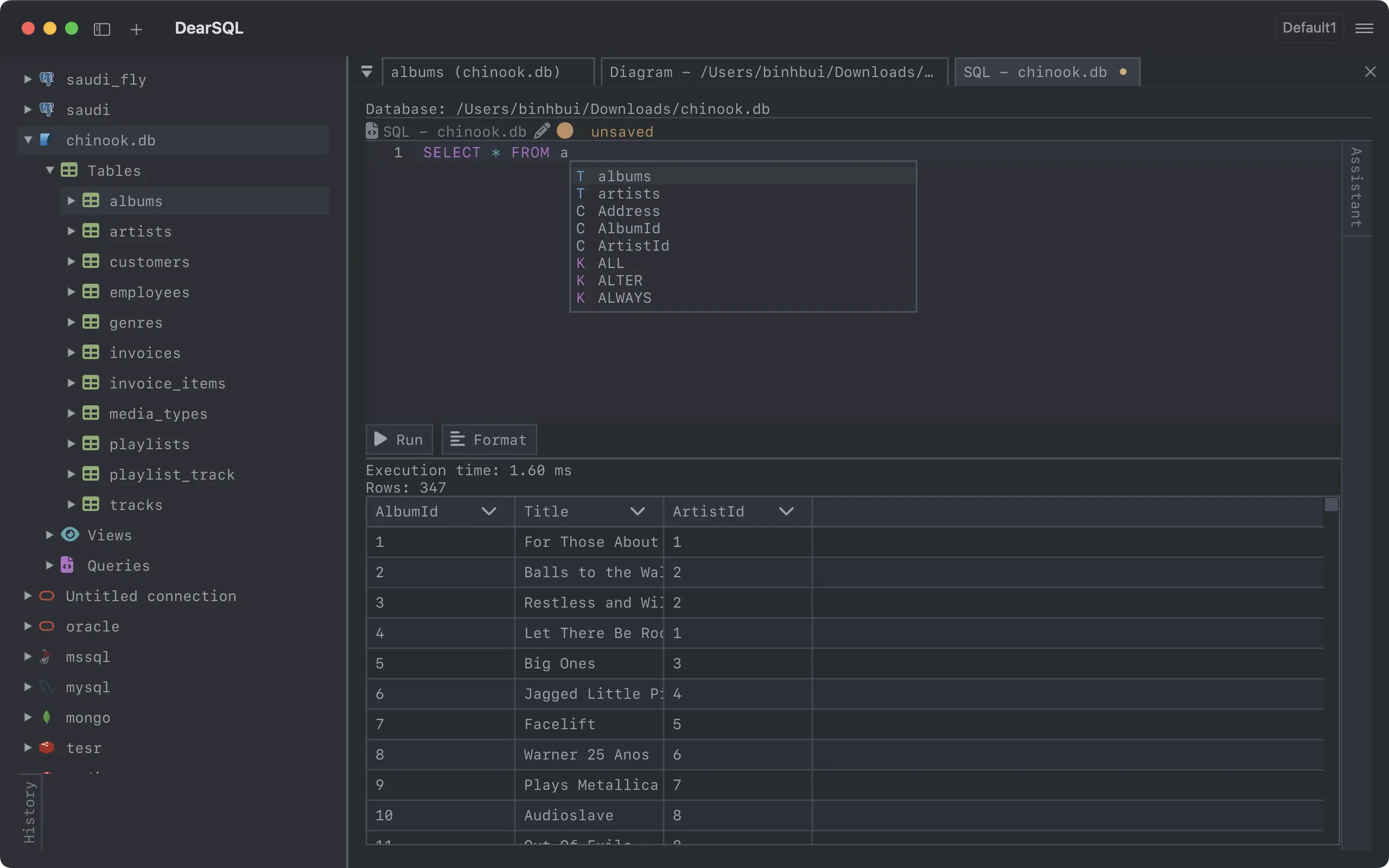The width and height of the screenshot is (1389, 868).
Task: Toggle the Assistant side panel
Action: [1356, 187]
